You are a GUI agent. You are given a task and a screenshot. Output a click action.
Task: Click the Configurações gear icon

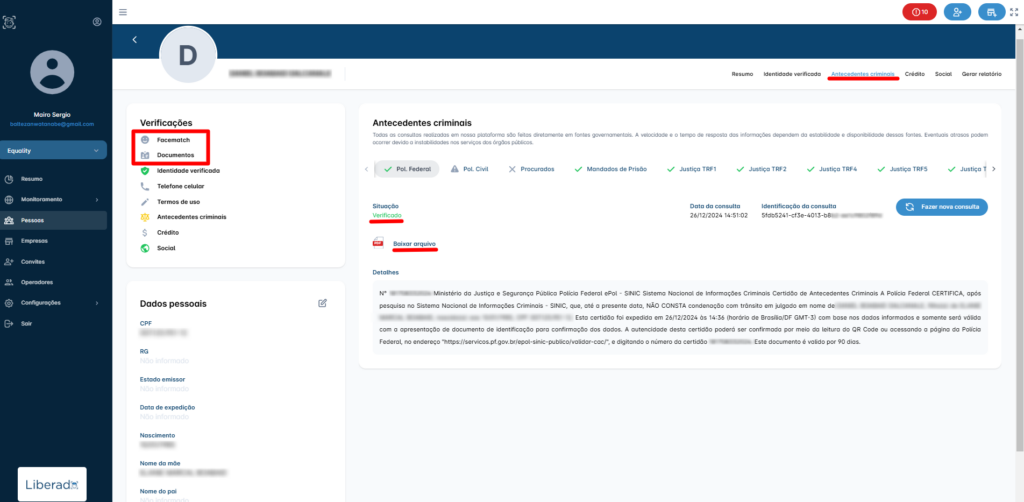pos(8,303)
